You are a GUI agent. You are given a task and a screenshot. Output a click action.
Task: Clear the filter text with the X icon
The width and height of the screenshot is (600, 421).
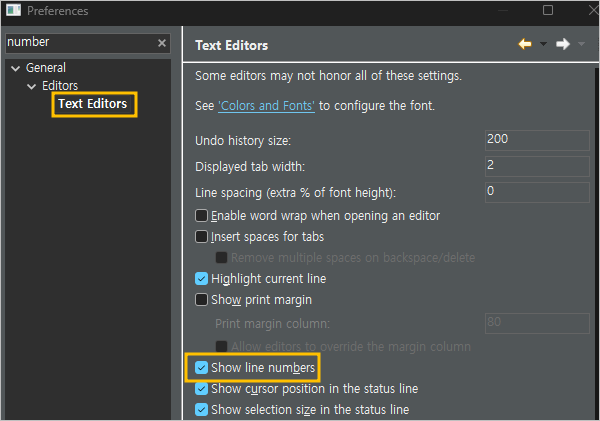162,43
